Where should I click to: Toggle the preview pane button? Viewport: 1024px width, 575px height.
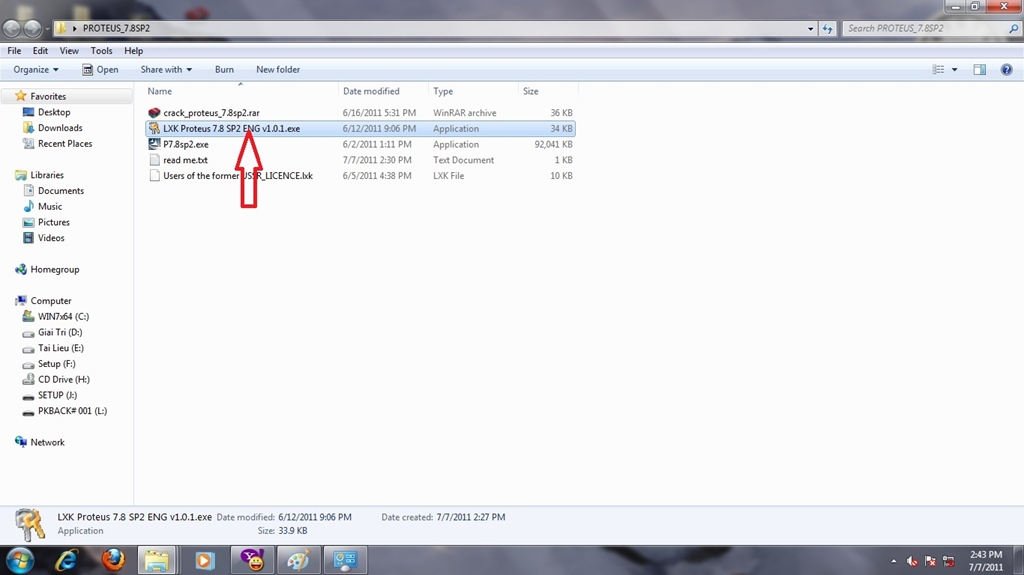tap(979, 69)
